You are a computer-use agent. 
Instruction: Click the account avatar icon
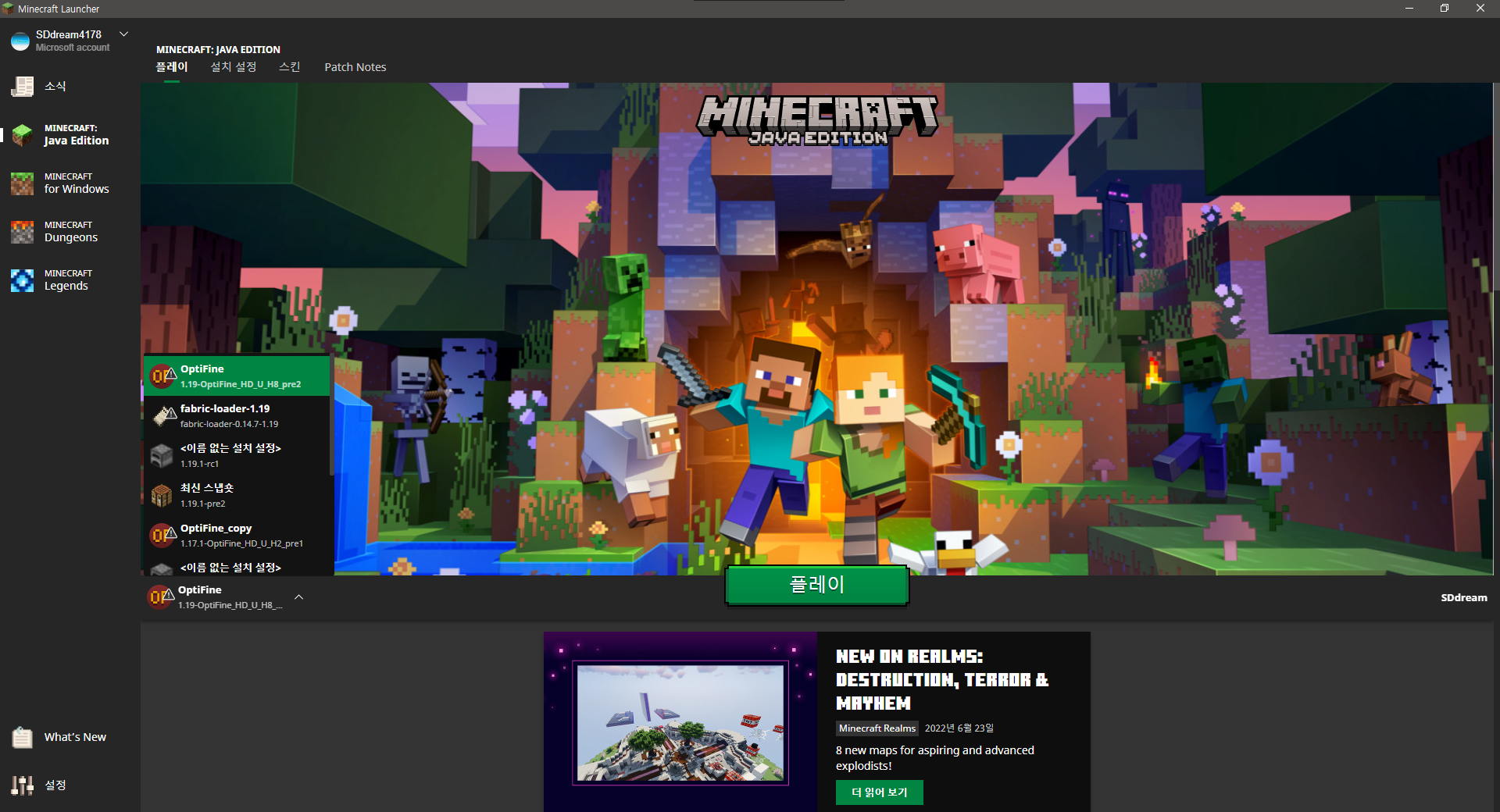(20, 41)
